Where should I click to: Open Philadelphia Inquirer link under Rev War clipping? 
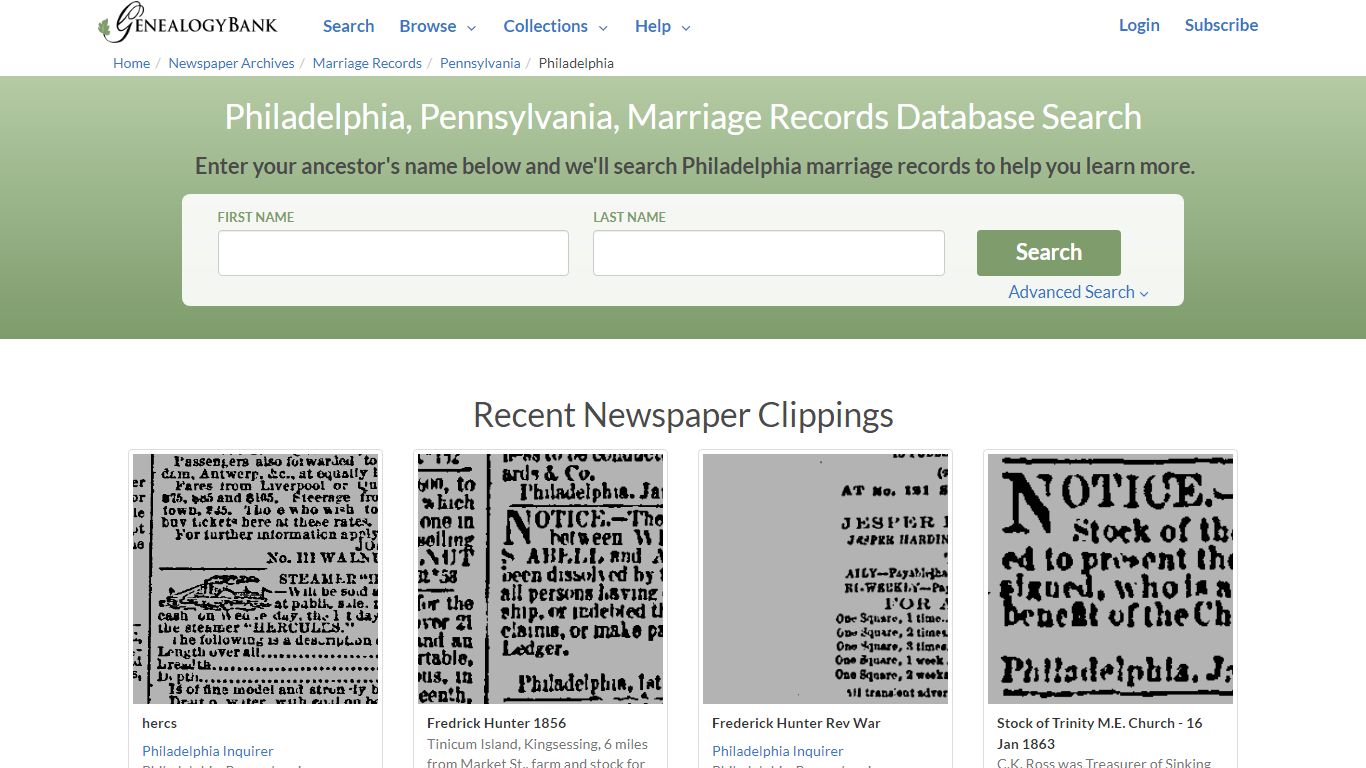(x=777, y=751)
